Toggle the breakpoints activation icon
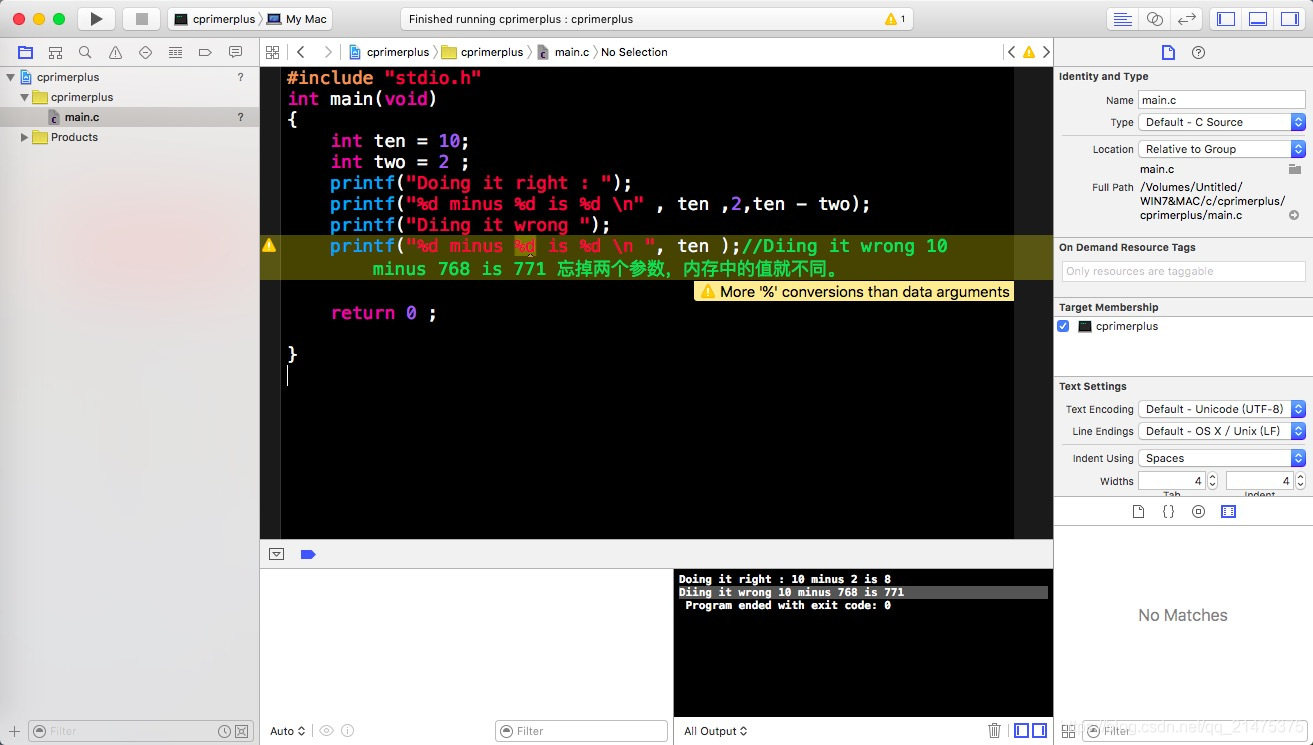Image resolution: width=1313 pixels, height=745 pixels. 308,554
